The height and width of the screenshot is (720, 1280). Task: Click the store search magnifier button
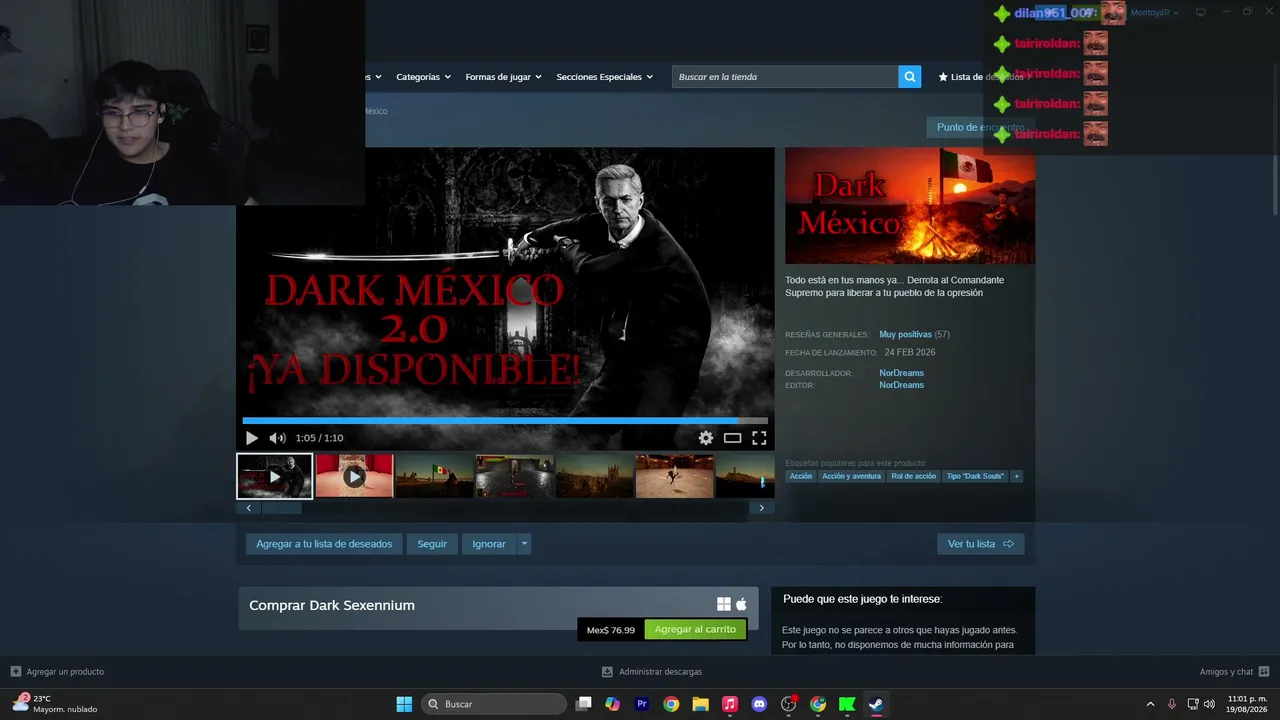pos(909,77)
